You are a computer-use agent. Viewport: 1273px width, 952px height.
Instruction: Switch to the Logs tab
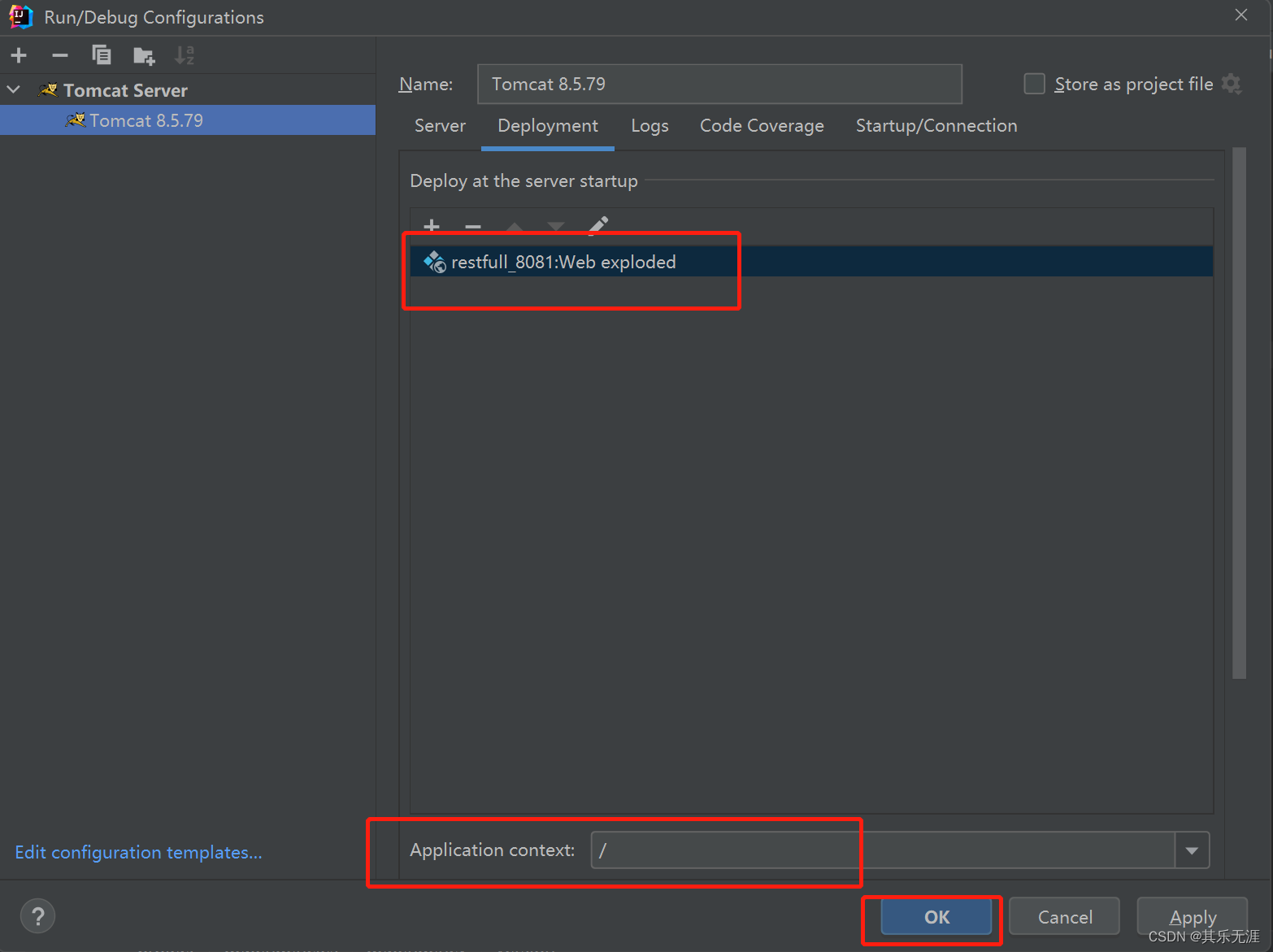click(x=649, y=126)
